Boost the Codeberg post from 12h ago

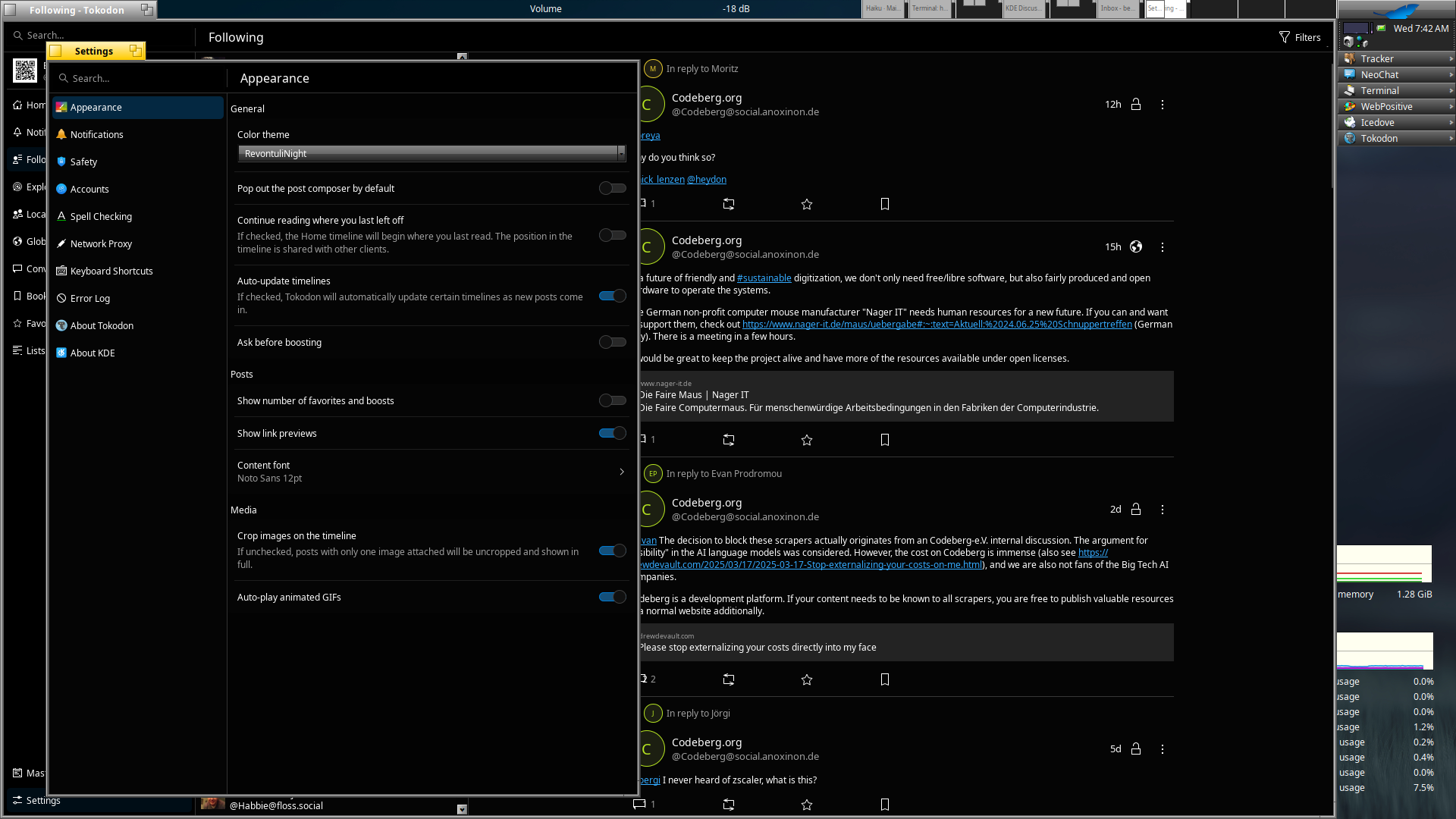tap(729, 204)
